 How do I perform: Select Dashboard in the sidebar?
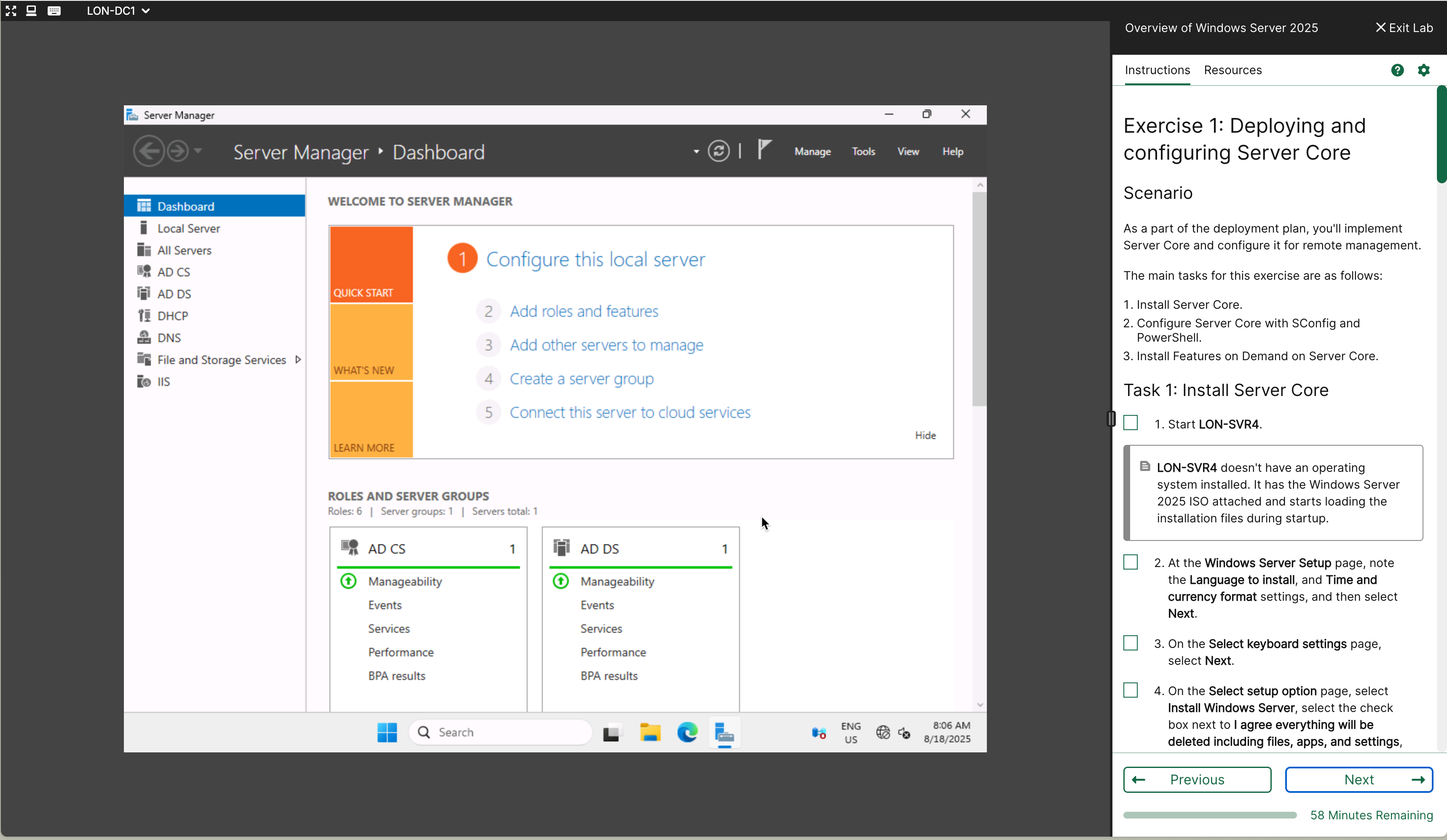tap(214, 206)
